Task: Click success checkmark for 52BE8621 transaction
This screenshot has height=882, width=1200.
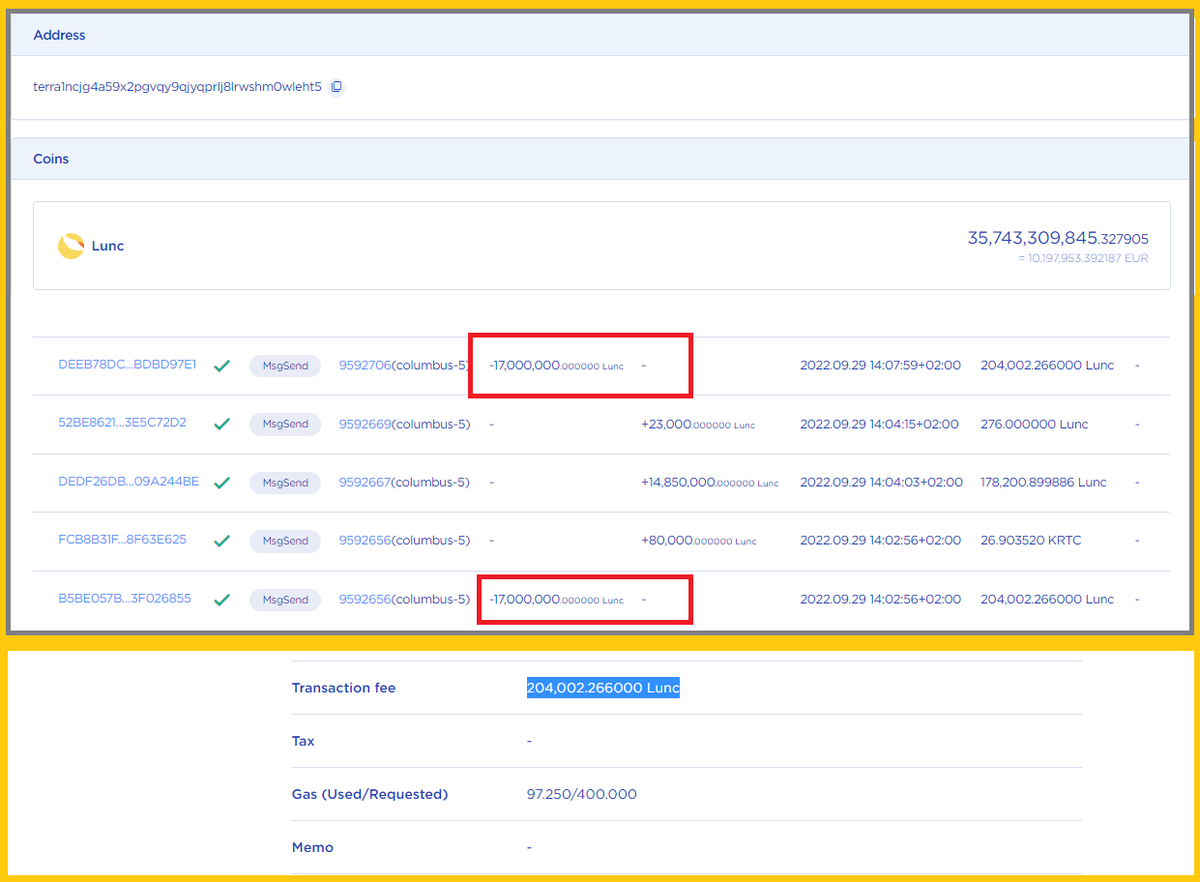Action: [x=222, y=424]
